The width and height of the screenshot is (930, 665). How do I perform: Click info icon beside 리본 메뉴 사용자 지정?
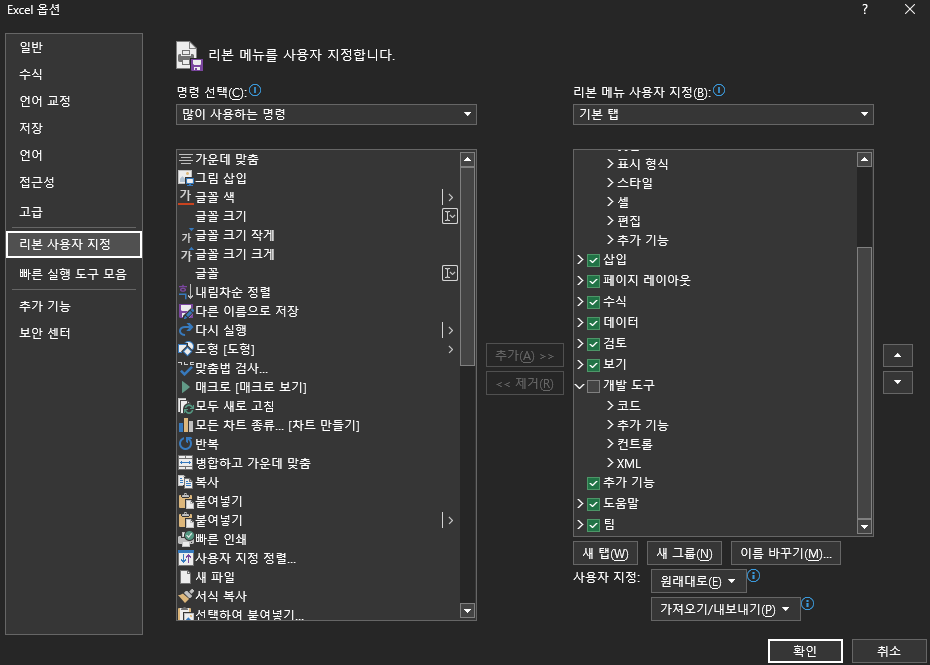pyautogui.click(x=719, y=90)
